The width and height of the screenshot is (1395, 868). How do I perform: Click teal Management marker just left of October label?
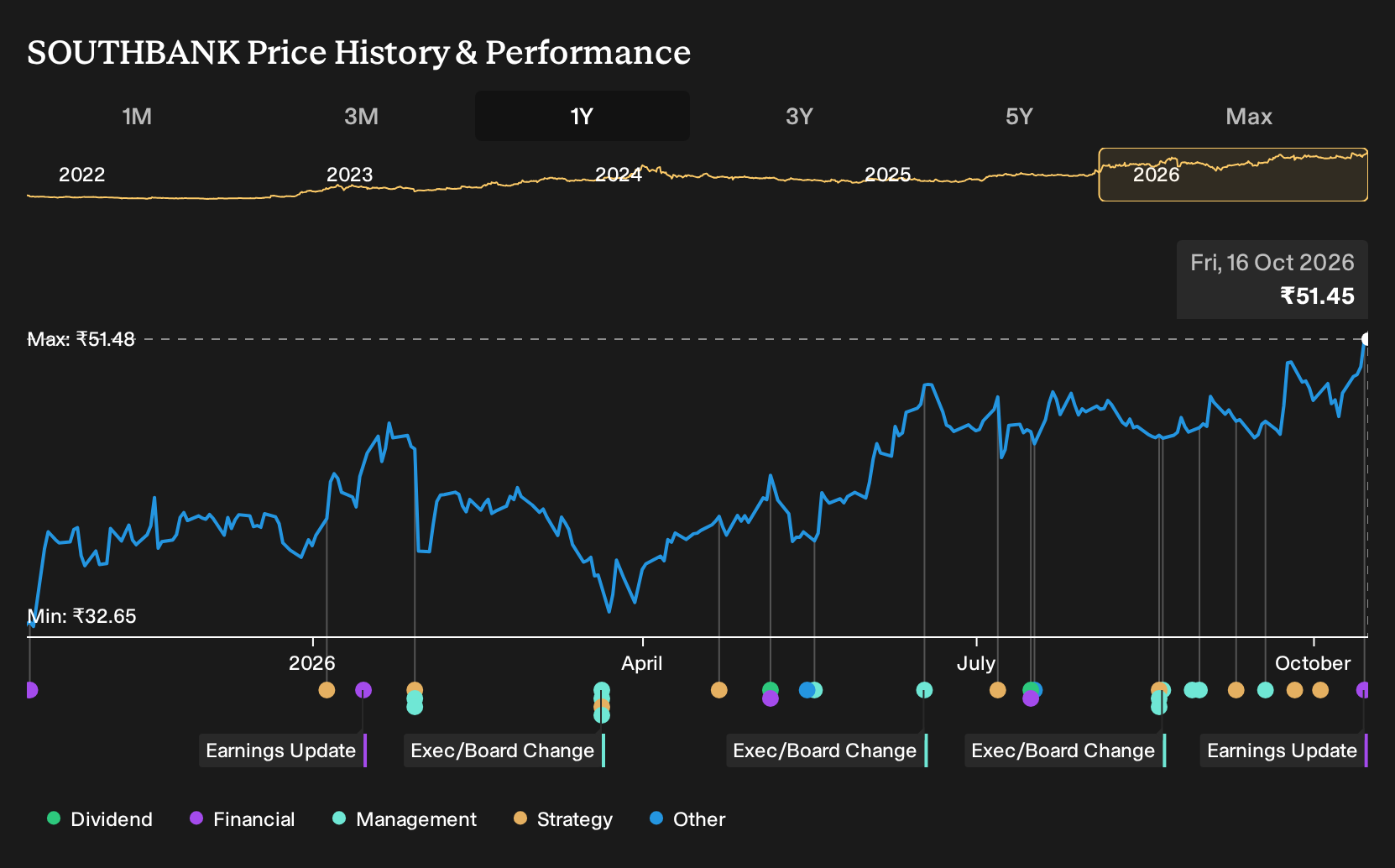(x=1265, y=690)
